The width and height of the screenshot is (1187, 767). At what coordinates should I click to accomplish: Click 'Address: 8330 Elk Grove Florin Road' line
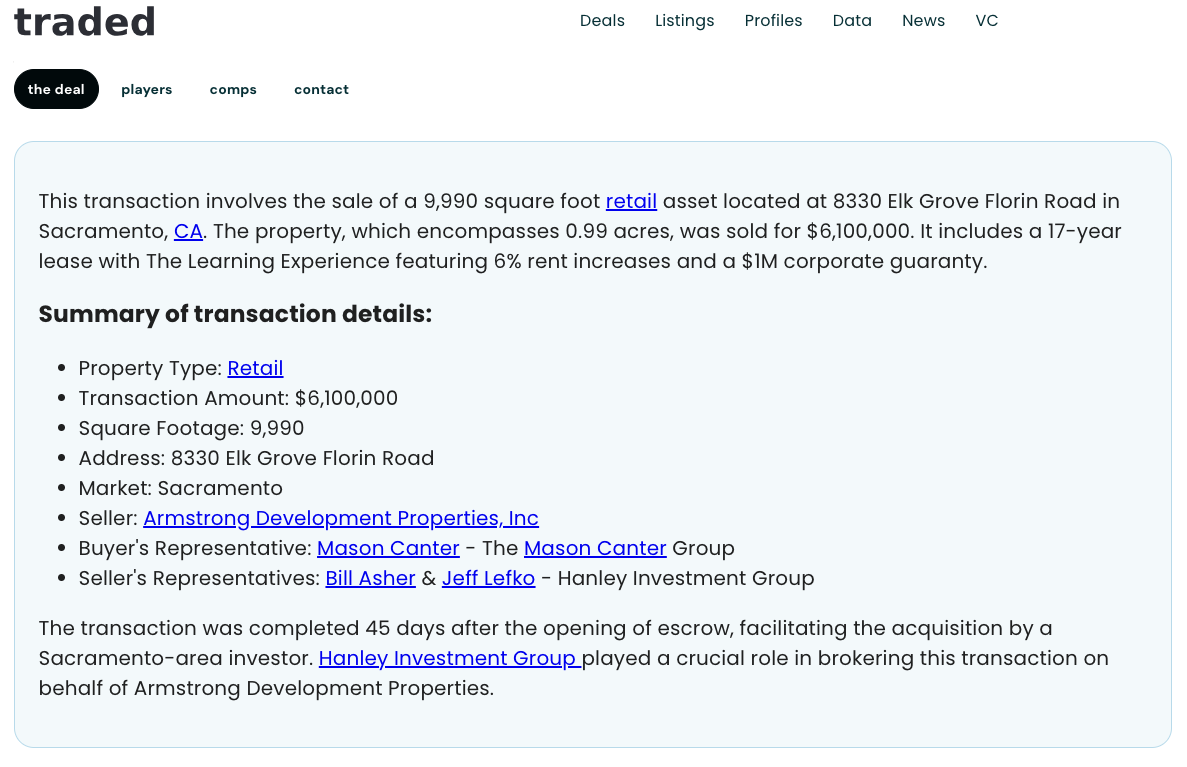click(256, 458)
